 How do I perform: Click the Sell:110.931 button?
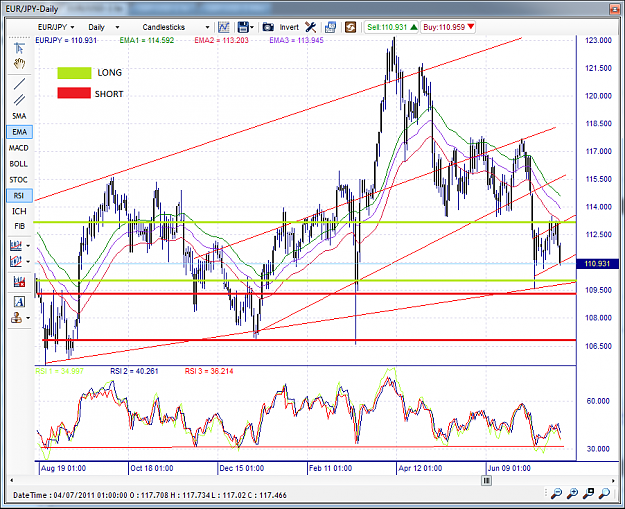(391, 27)
